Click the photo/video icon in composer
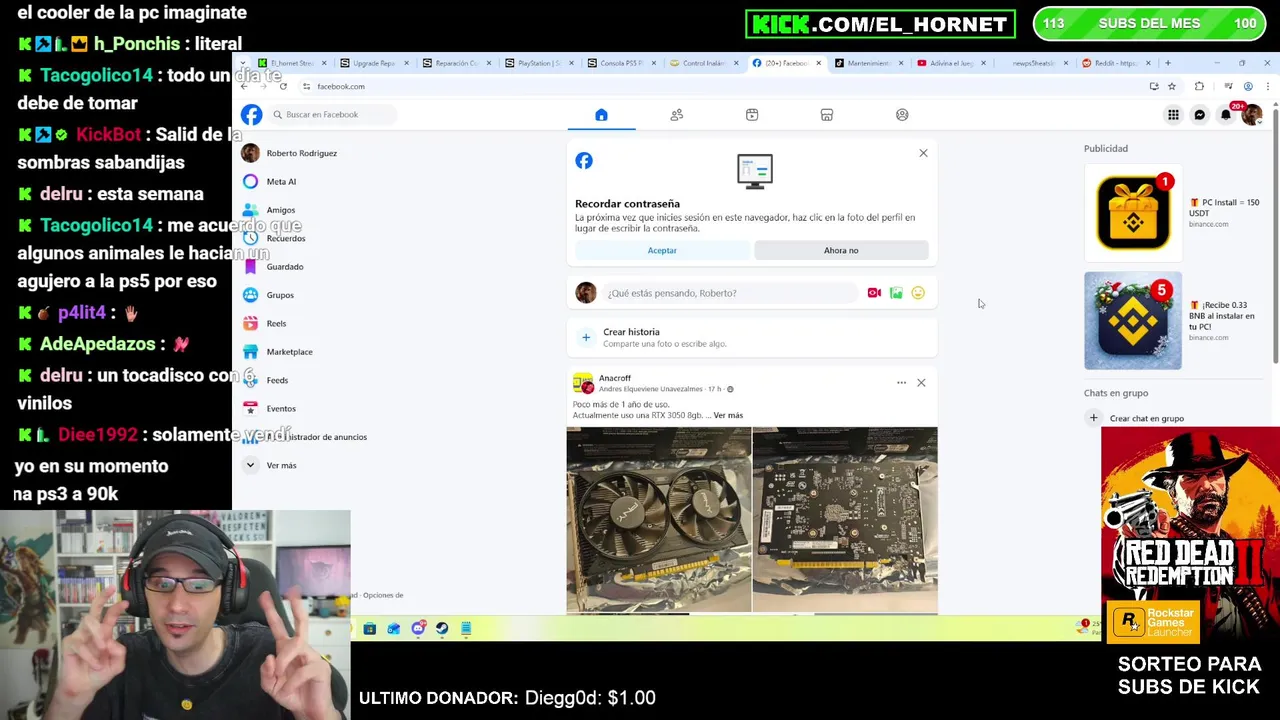This screenshot has height=720, width=1280. (896, 293)
